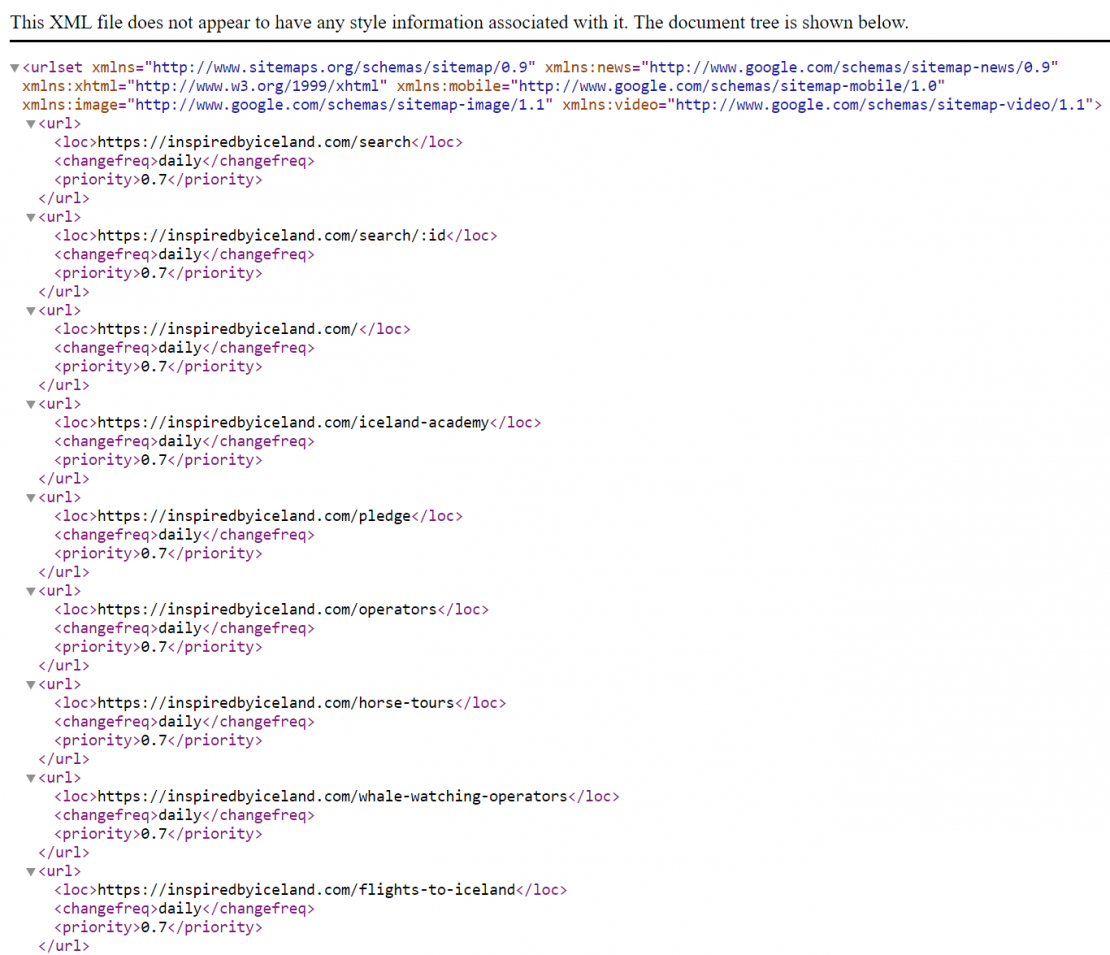Image resolution: width=1110 pixels, height=955 pixels.
Task: Collapse the url node for iceland-academy
Action: 30,404
